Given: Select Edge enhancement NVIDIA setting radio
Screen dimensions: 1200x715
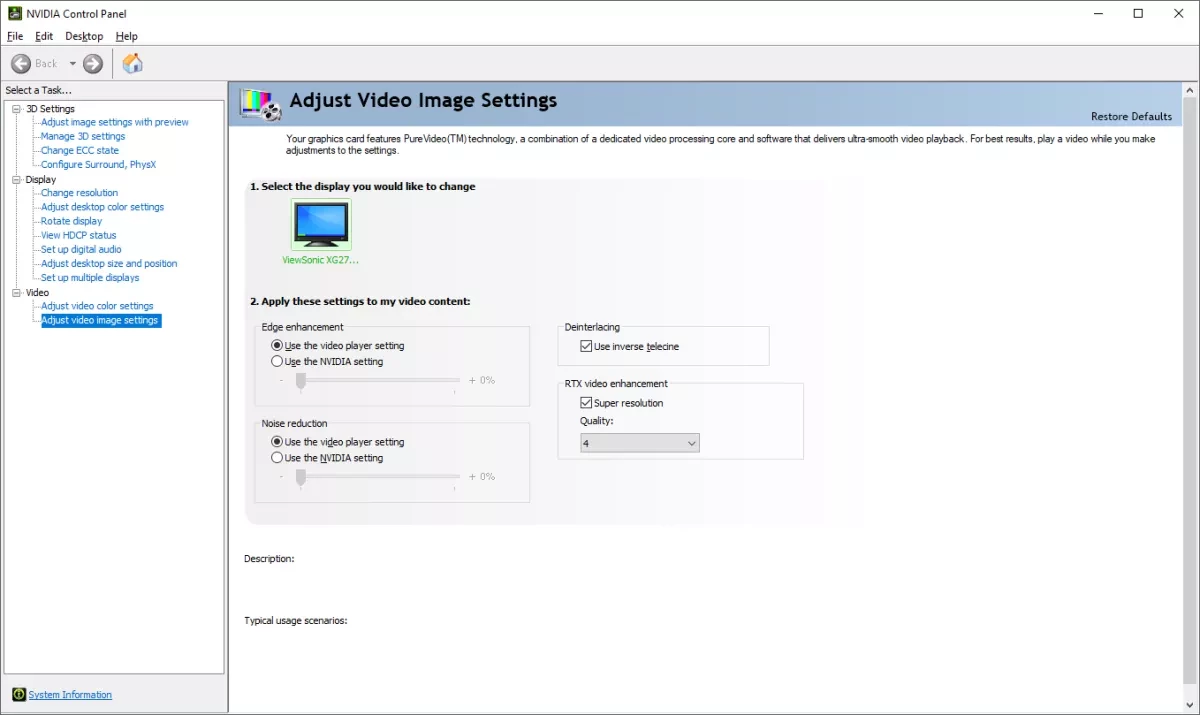Looking at the screenshot, I should coord(277,361).
